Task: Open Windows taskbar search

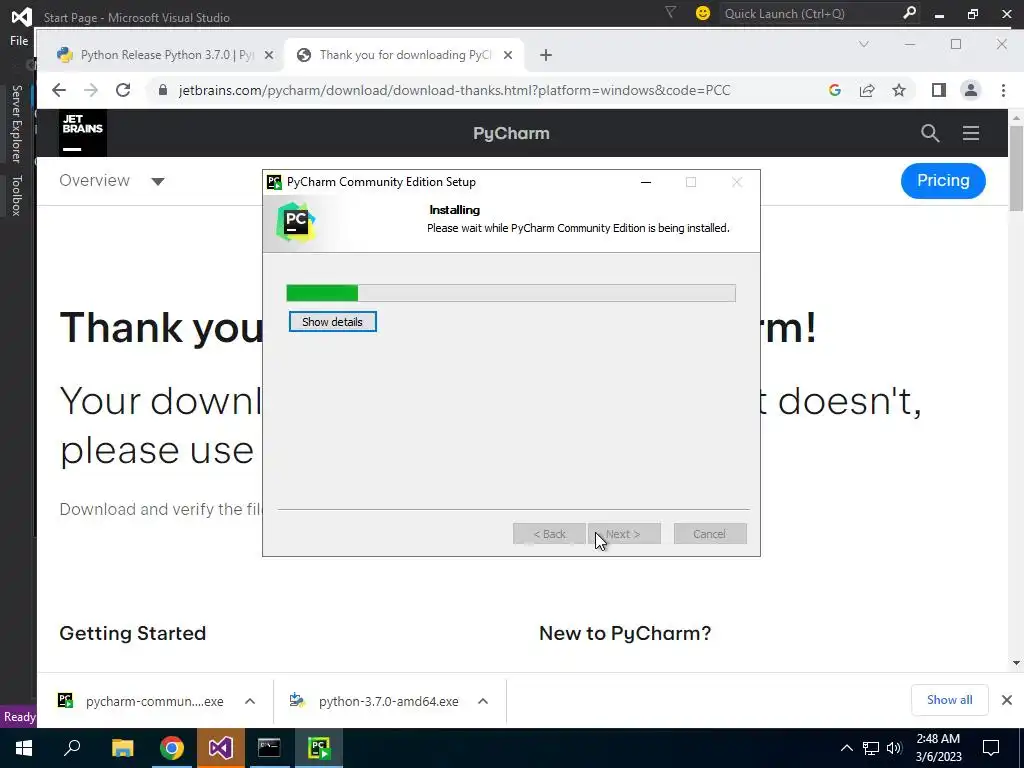Action: point(72,748)
